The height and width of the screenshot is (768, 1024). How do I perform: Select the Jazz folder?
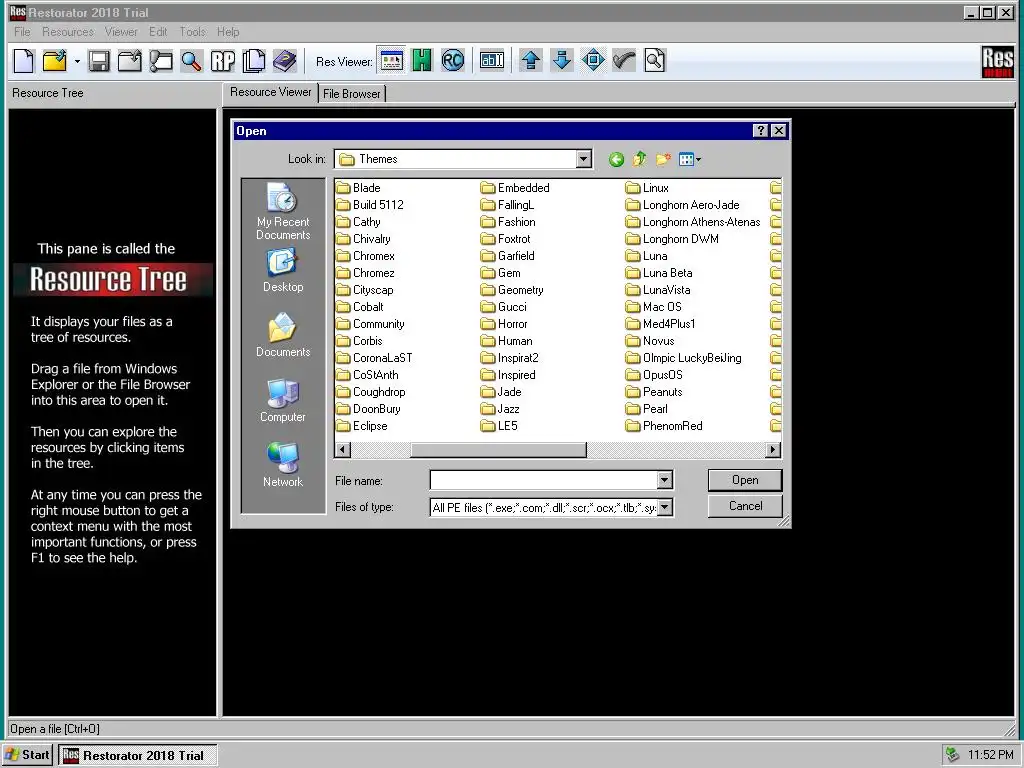tap(500, 409)
